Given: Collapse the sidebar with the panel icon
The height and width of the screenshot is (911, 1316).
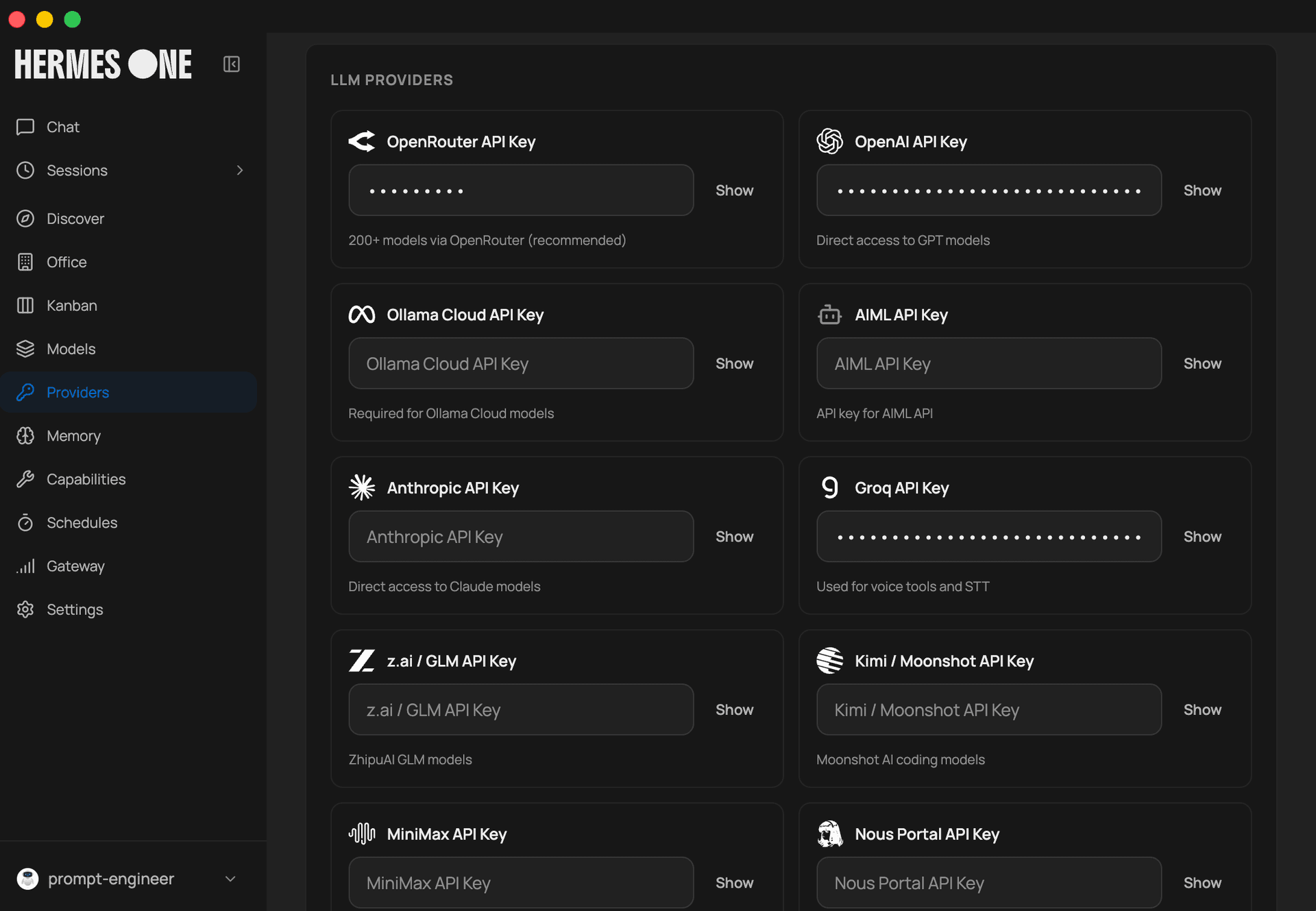Looking at the screenshot, I should click(x=232, y=64).
